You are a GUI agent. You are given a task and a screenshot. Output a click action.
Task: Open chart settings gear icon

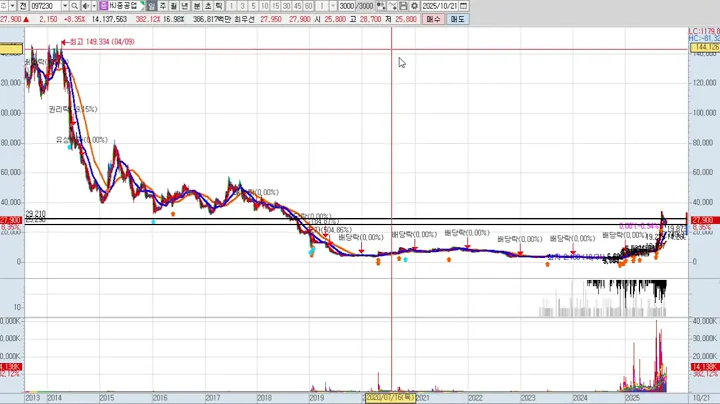point(414,6)
